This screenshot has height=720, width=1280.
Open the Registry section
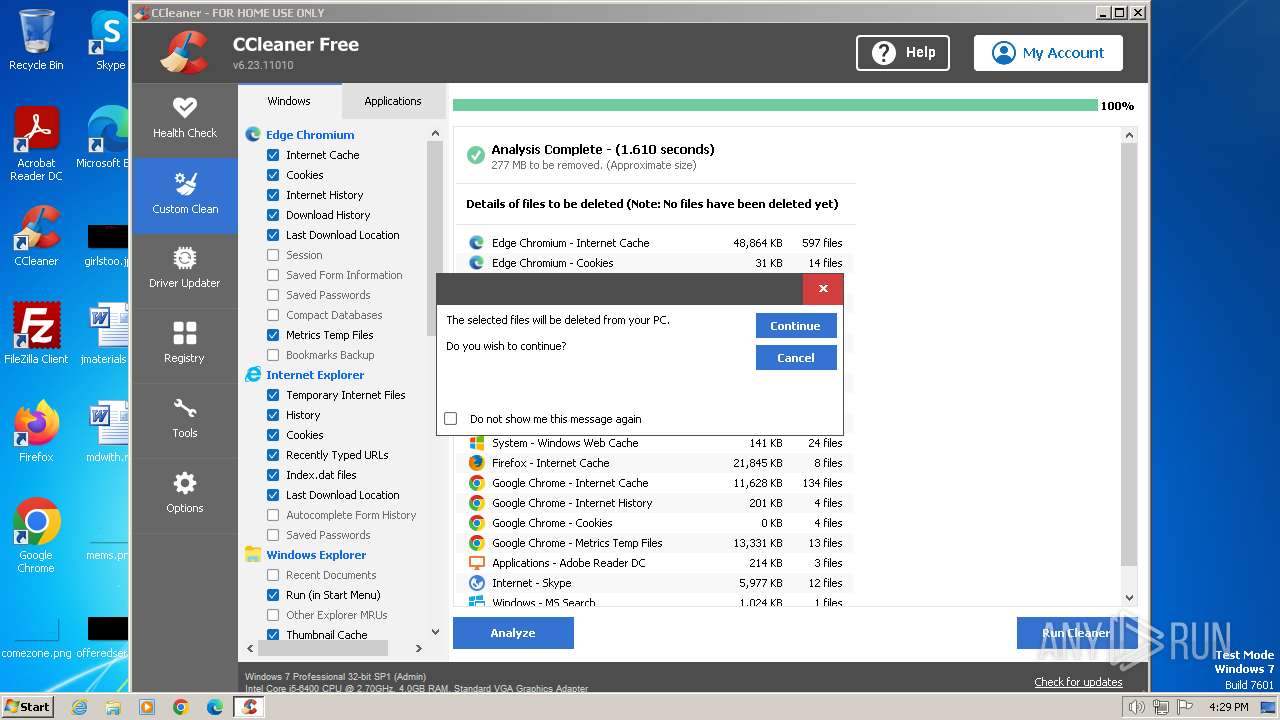pos(184,344)
